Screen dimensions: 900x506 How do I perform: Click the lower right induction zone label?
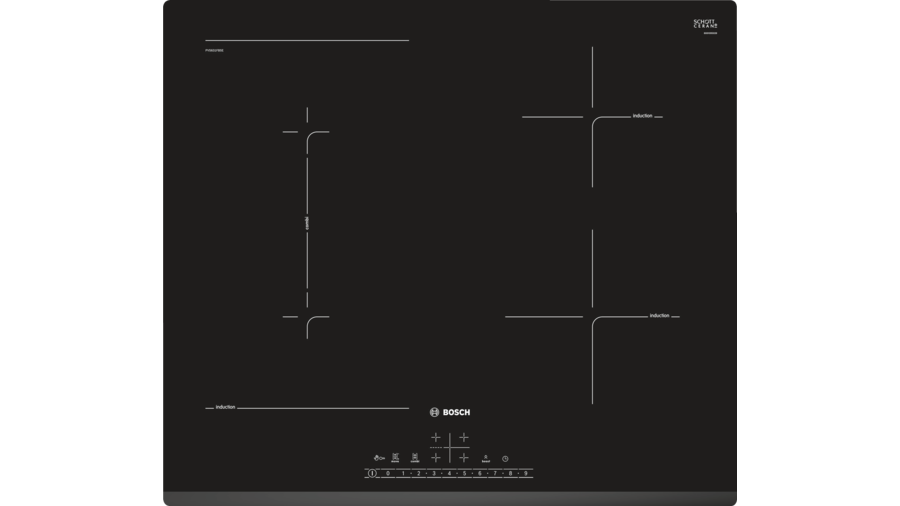point(659,316)
